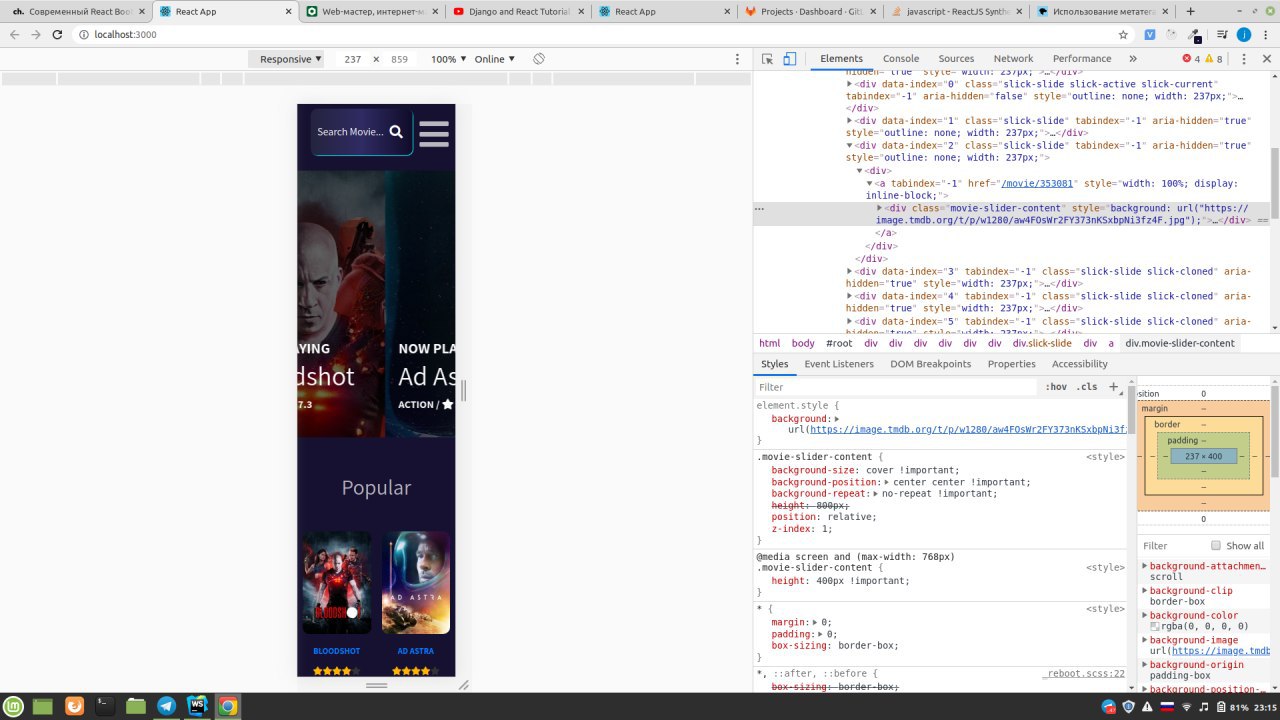The height and width of the screenshot is (720, 1280).
Task: Click the html breadcrumb
Action: coord(769,343)
